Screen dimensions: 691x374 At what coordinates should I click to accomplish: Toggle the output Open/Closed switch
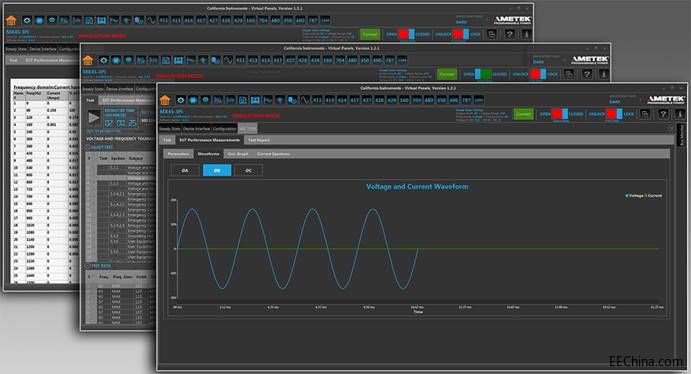[x=560, y=114]
